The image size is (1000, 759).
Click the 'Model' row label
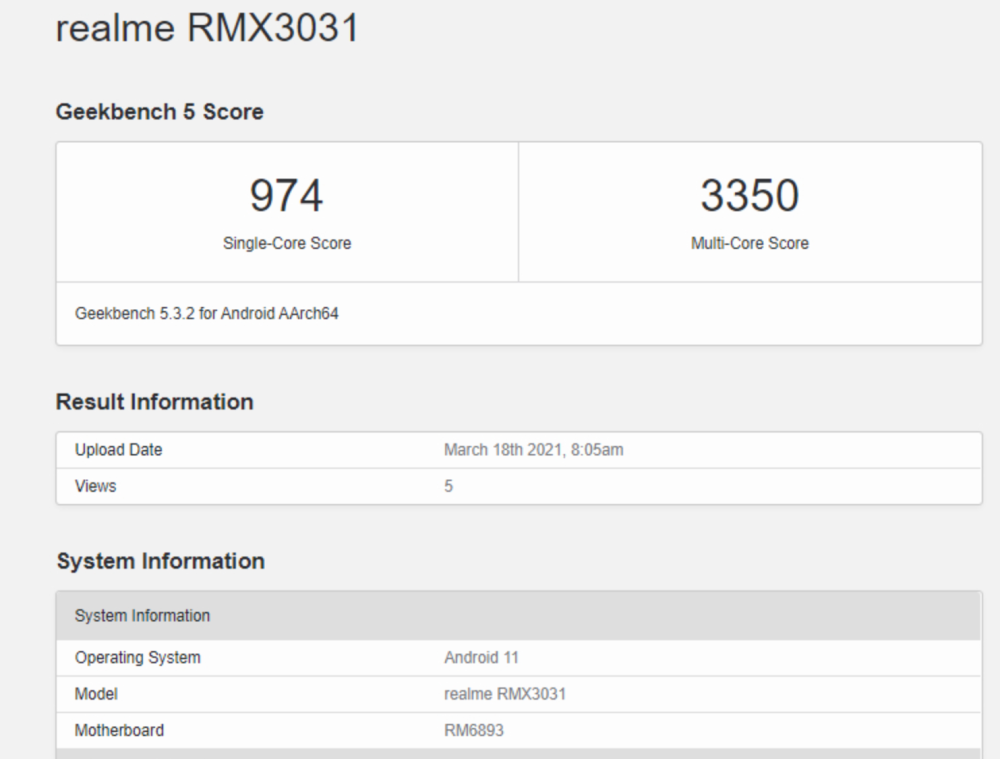click(x=96, y=694)
